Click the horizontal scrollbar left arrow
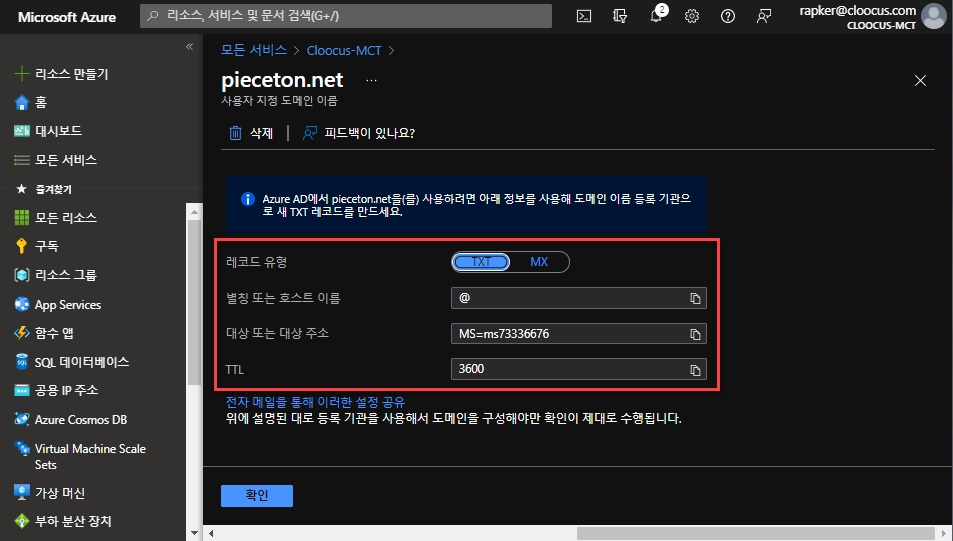The width and height of the screenshot is (953, 541). [x=211, y=533]
